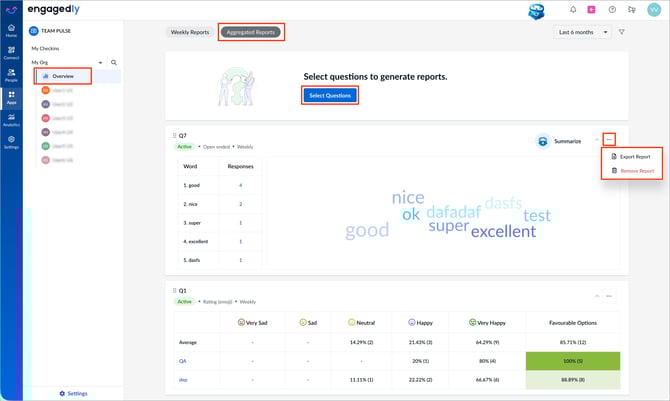The width and height of the screenshot is (670, 401).
Task: Click the Very Sad column header
Action: point(253,323)
